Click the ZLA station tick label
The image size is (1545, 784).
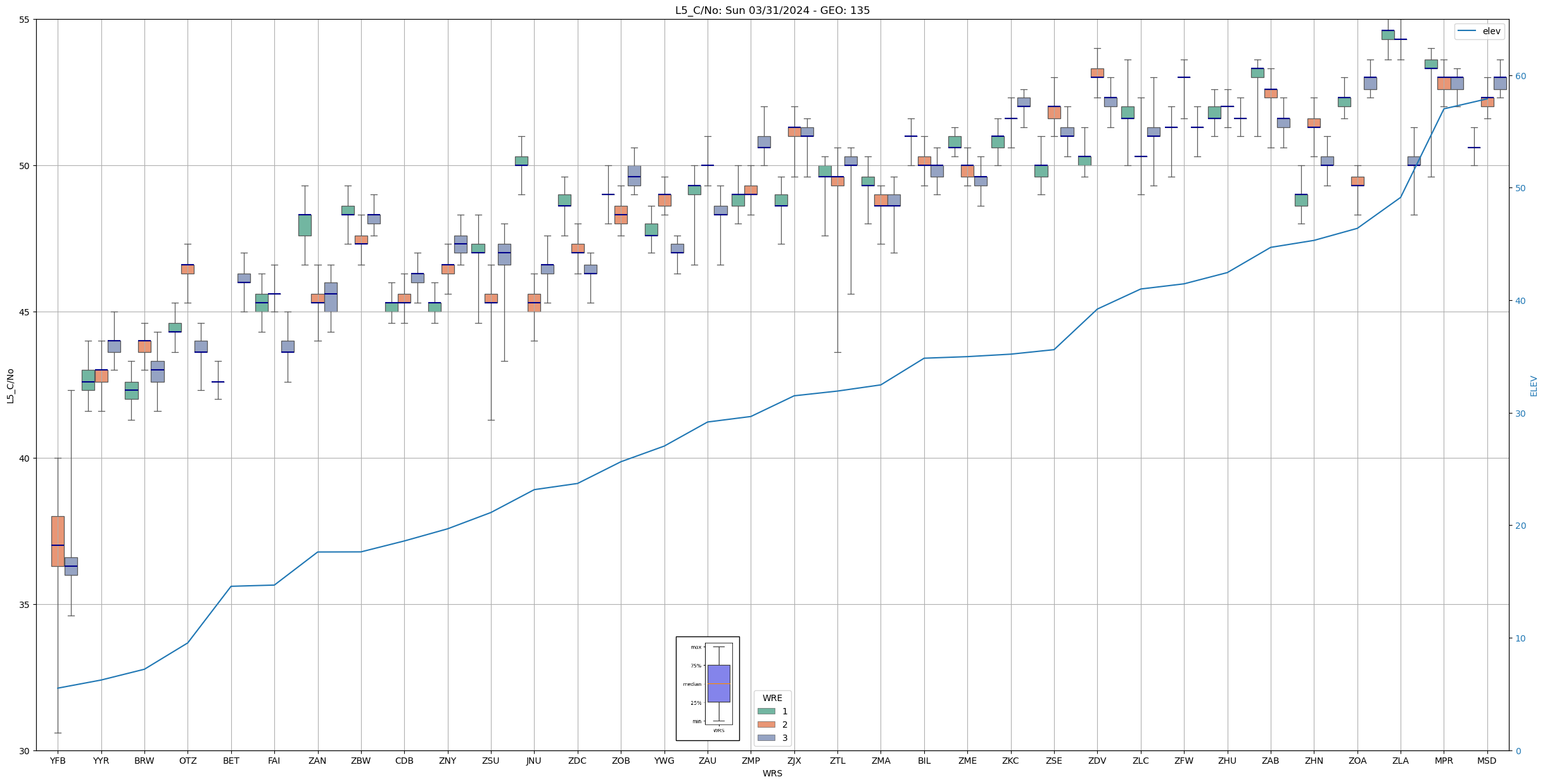pyautogui.click(x=1401, y=761)
